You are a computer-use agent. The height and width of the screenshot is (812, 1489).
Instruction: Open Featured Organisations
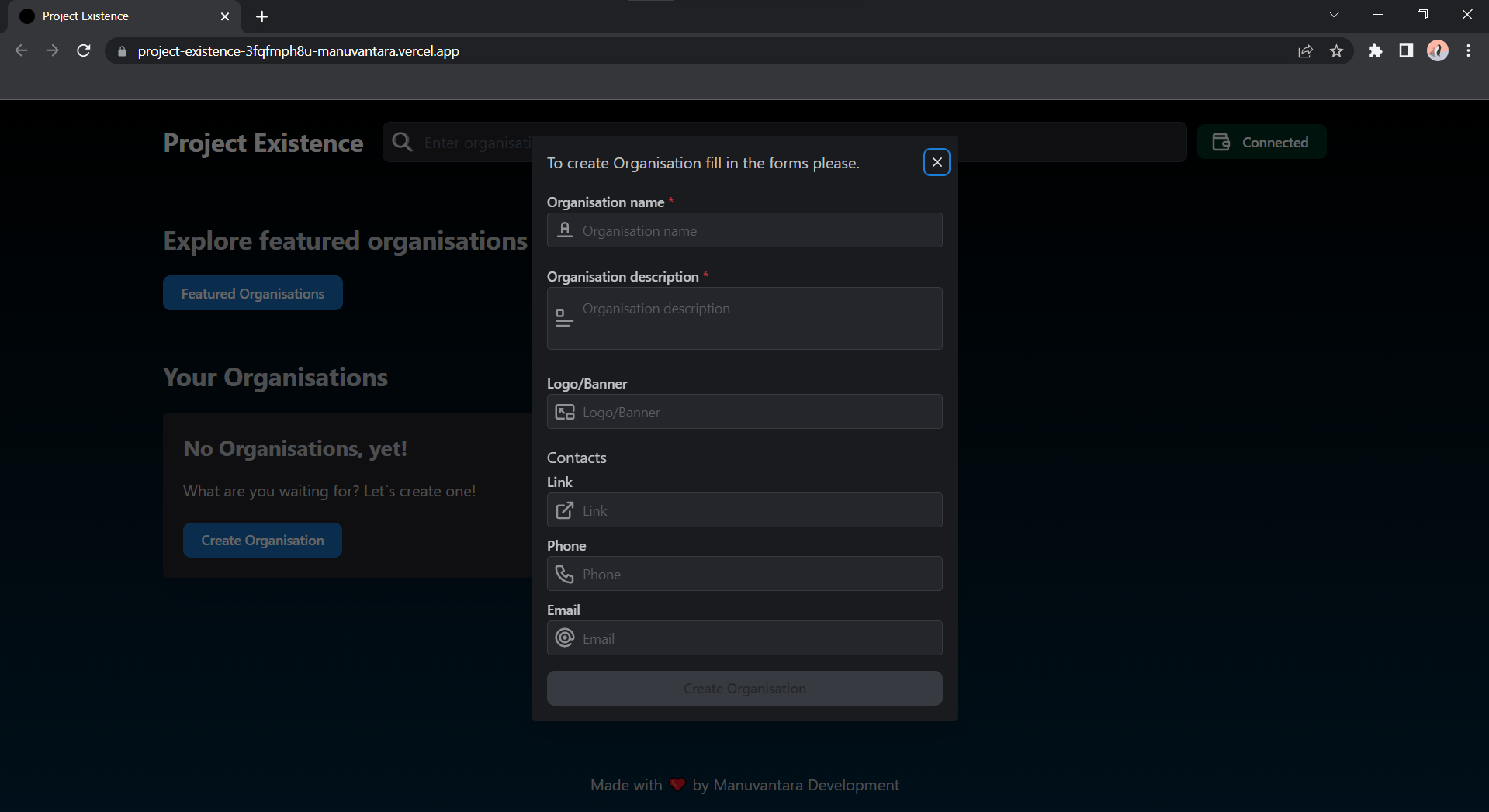(x=253, y=293)
